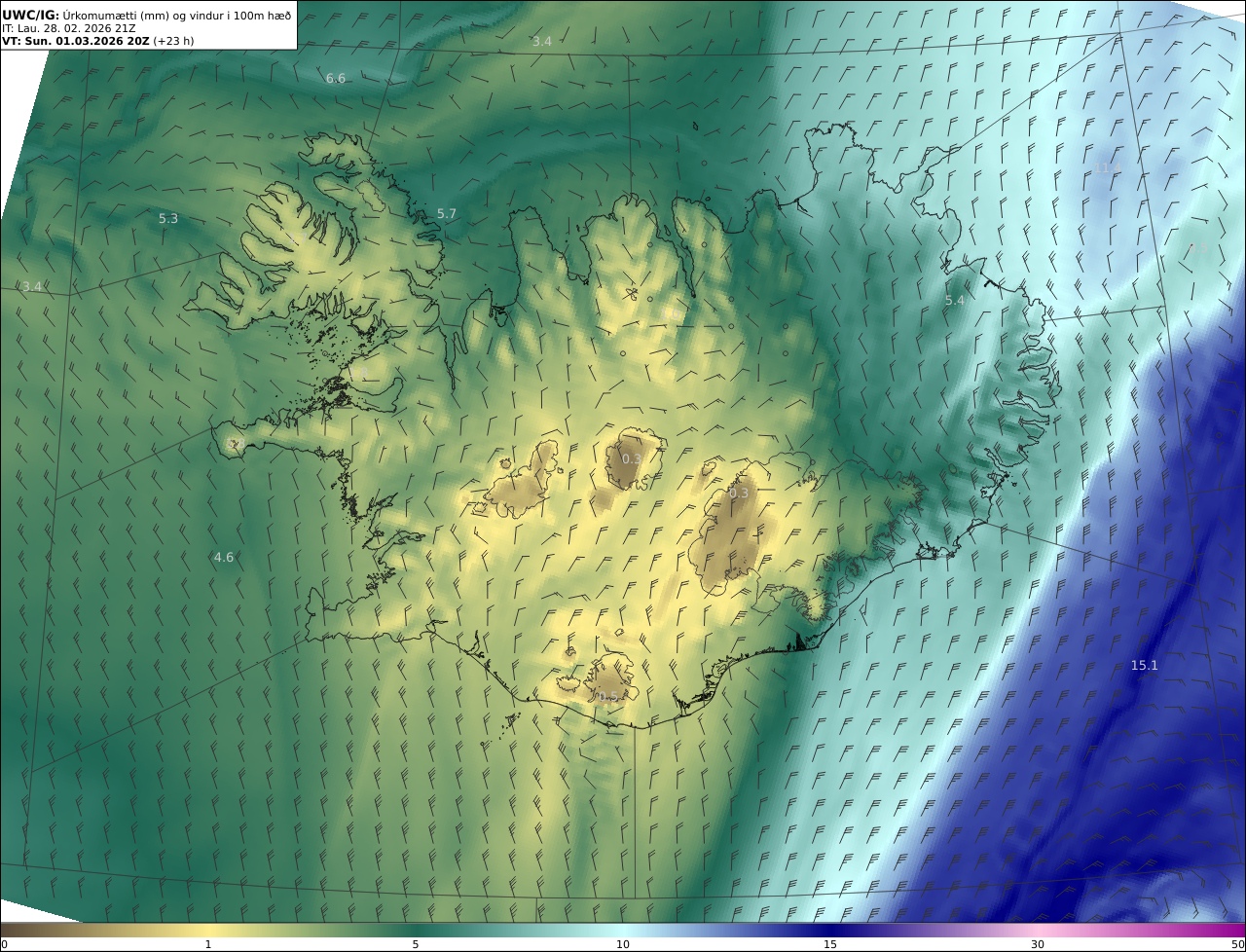Click the 0.3 label on the central Hofsjökull glacier
Screen dimensions: 1246x952
point(632,458)
